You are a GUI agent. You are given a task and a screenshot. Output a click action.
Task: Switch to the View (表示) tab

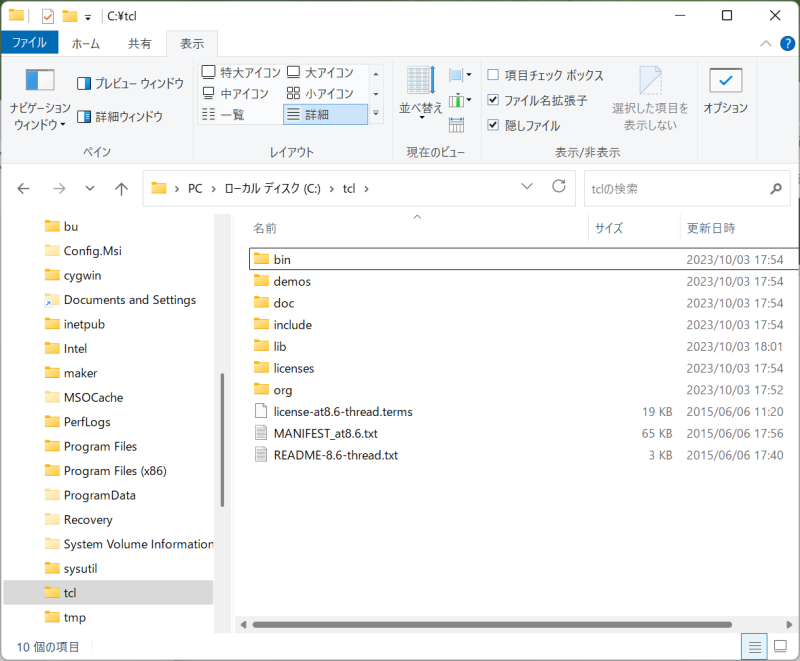tap(192, 44)
